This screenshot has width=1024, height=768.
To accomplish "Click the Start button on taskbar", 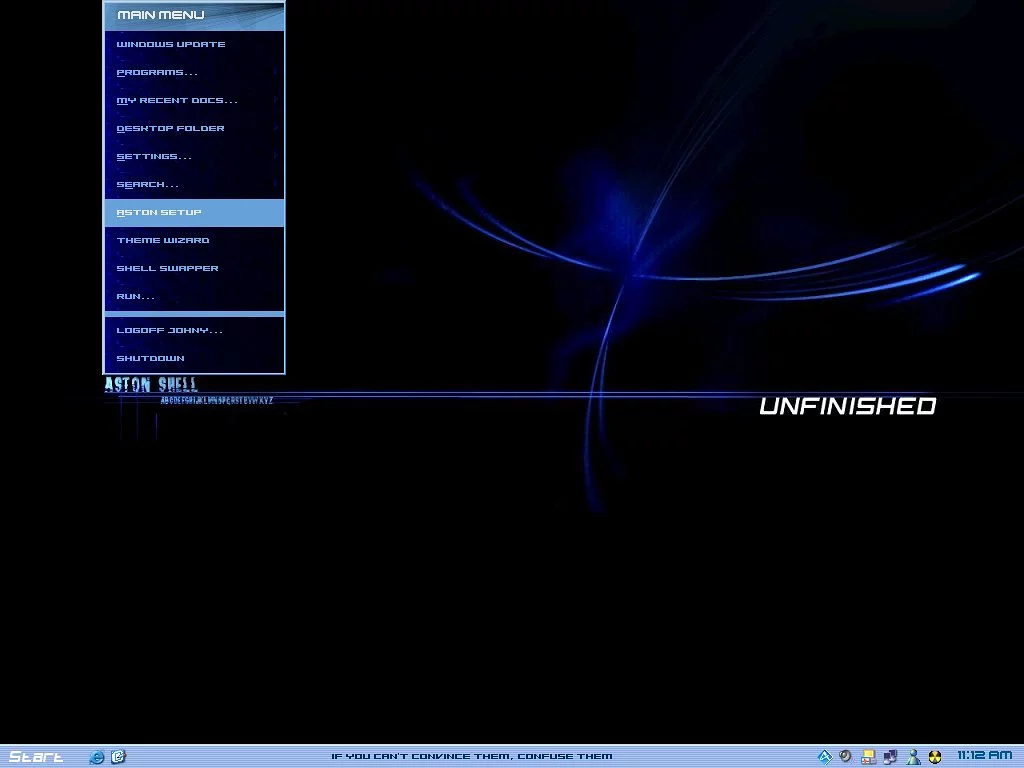I will click(x=36, y=757).
